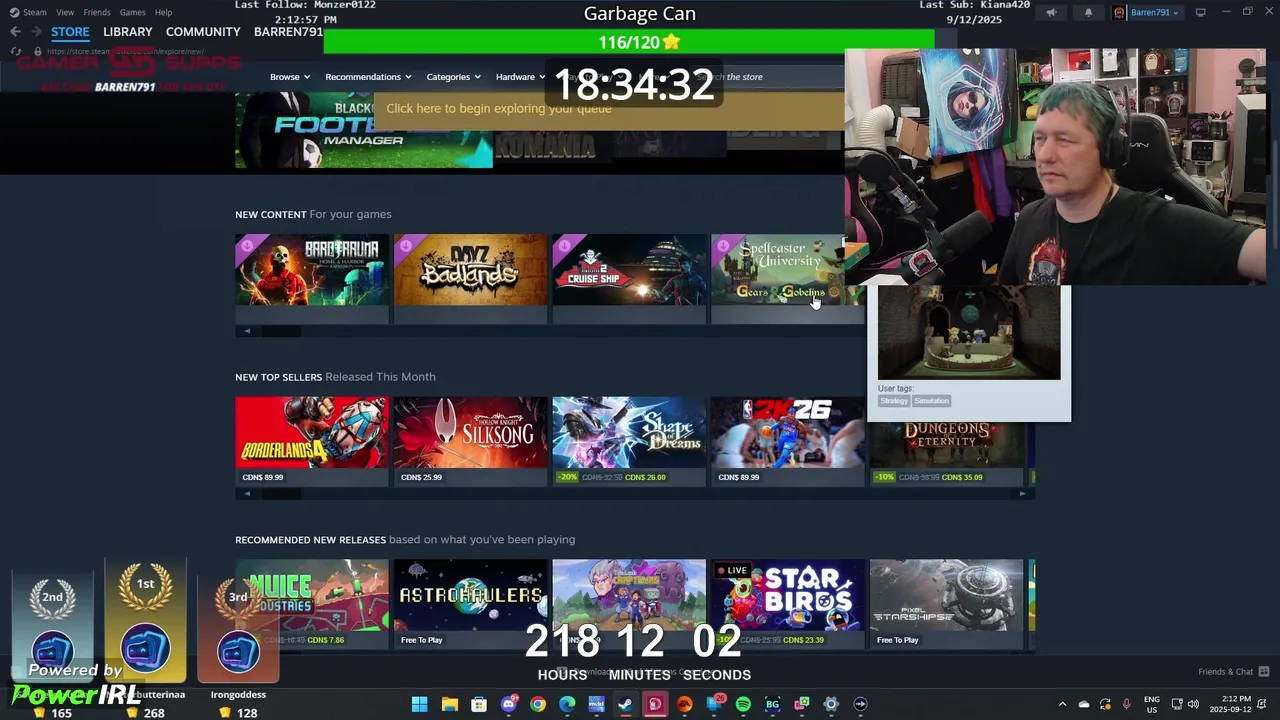Expand the Browse store menu

[x=290, y=77]
